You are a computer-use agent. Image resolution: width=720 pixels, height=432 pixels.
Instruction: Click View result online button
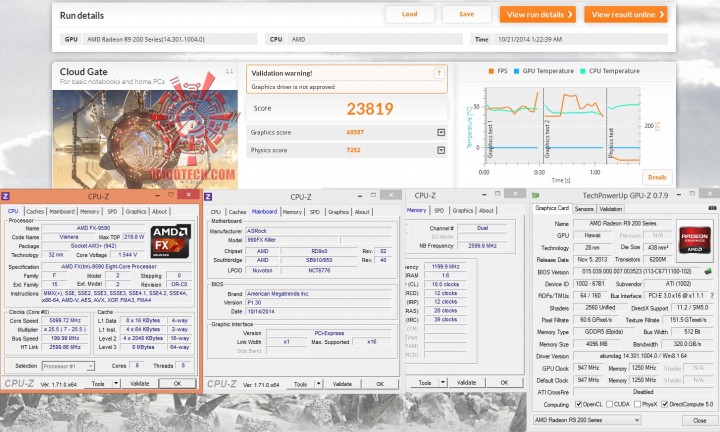626,14
